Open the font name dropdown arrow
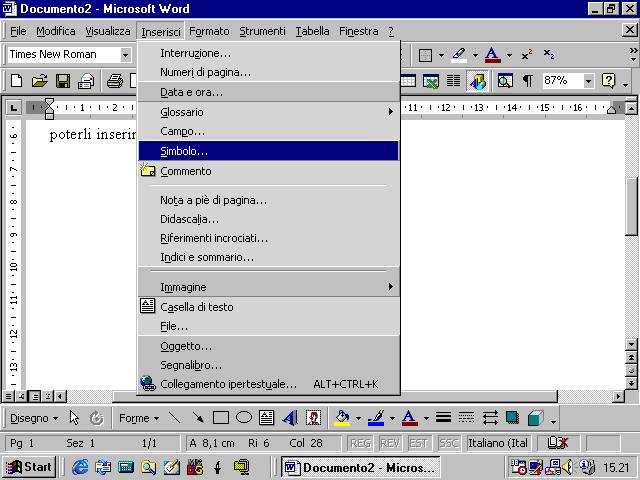 click(125, 55)
